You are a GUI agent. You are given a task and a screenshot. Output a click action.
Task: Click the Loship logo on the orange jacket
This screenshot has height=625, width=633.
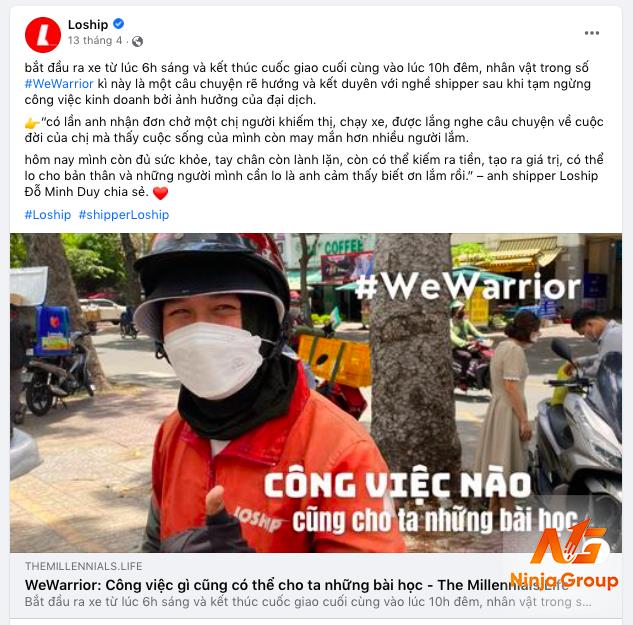(258, 518)
